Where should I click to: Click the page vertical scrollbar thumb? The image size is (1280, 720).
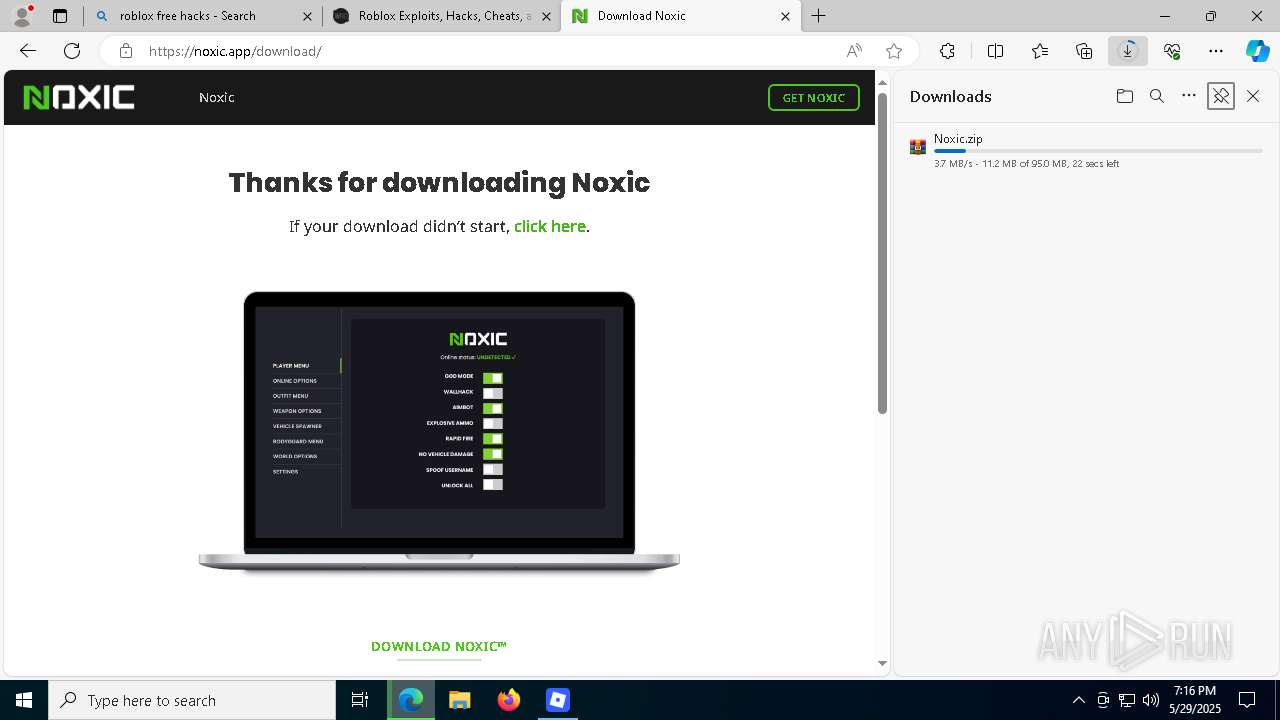(882, 253)
